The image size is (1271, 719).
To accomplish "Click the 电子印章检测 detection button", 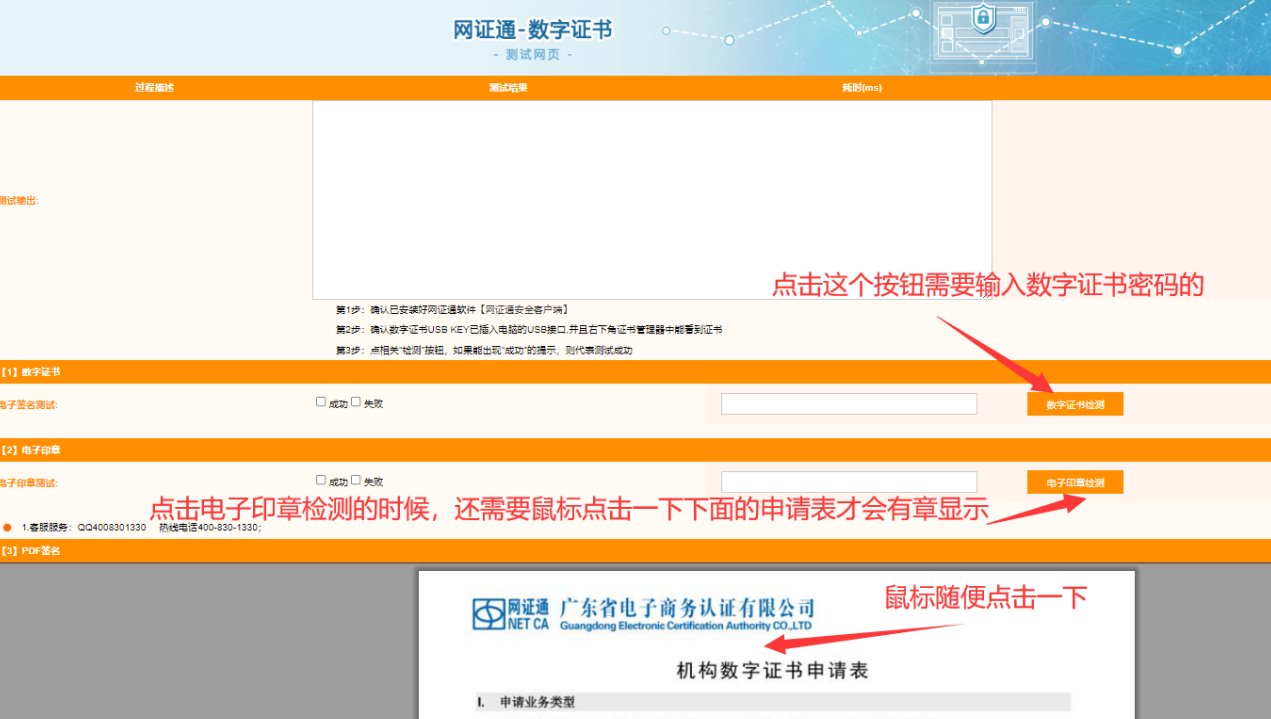I will pyautogui.click(x=1074, y=481).
